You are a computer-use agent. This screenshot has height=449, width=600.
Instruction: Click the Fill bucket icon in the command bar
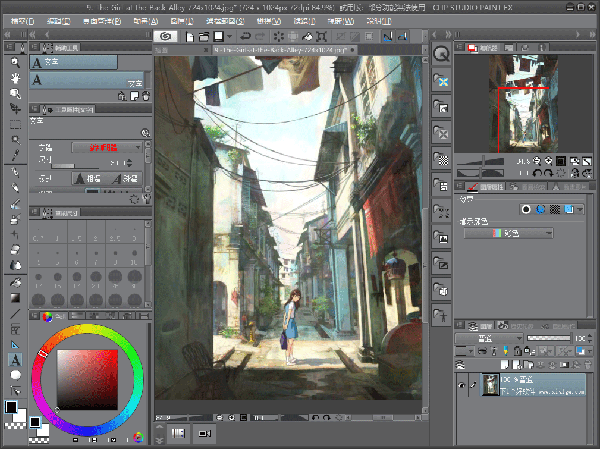pos(307,37)
